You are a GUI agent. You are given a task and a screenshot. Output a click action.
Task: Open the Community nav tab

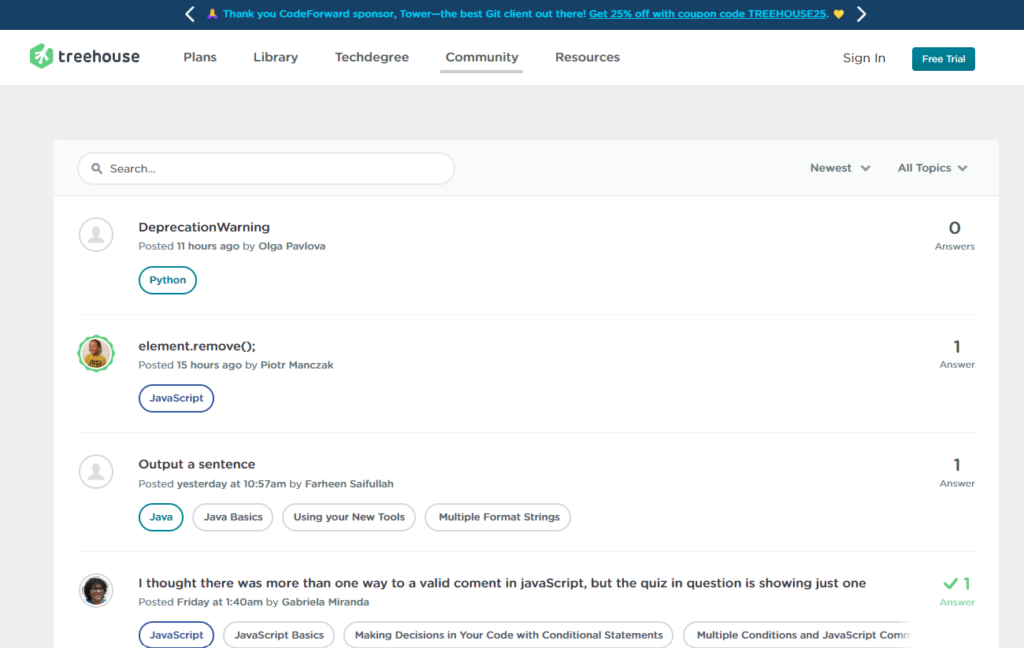coord(482,57)
